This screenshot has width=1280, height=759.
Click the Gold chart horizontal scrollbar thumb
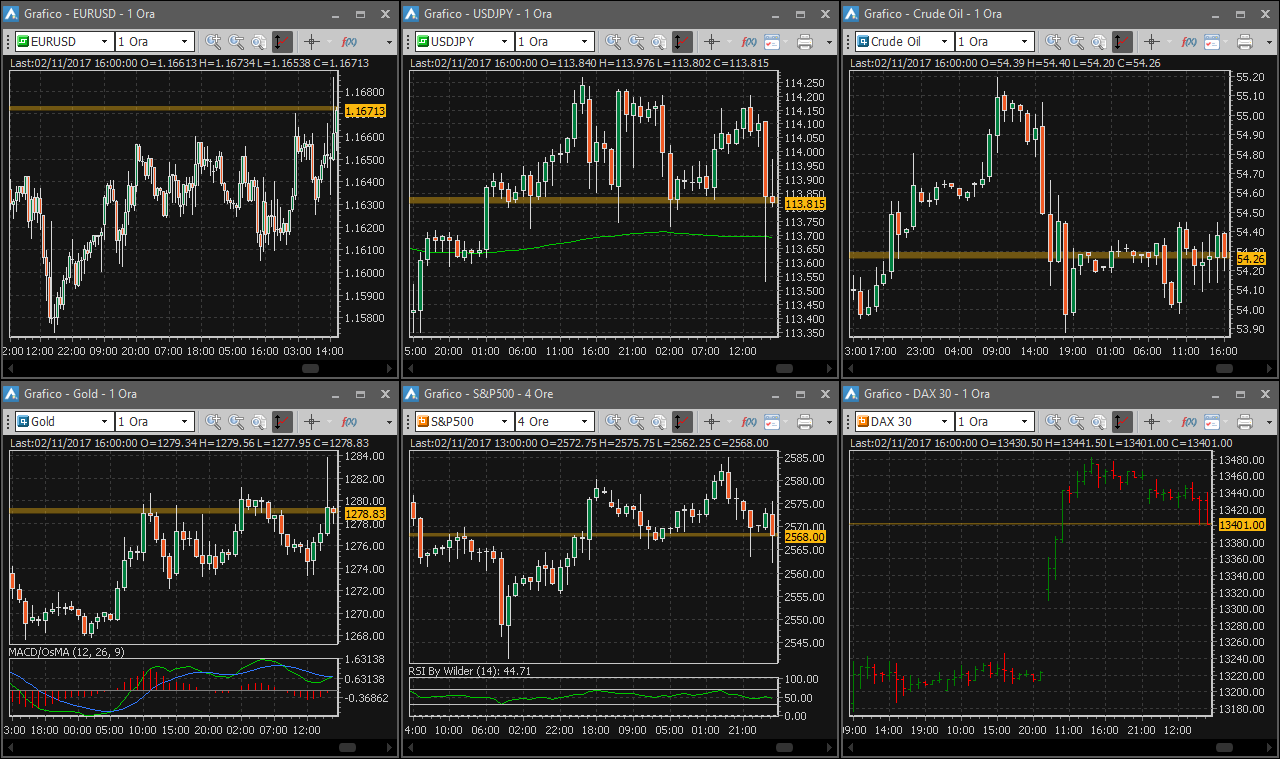(x=347, y=747)
